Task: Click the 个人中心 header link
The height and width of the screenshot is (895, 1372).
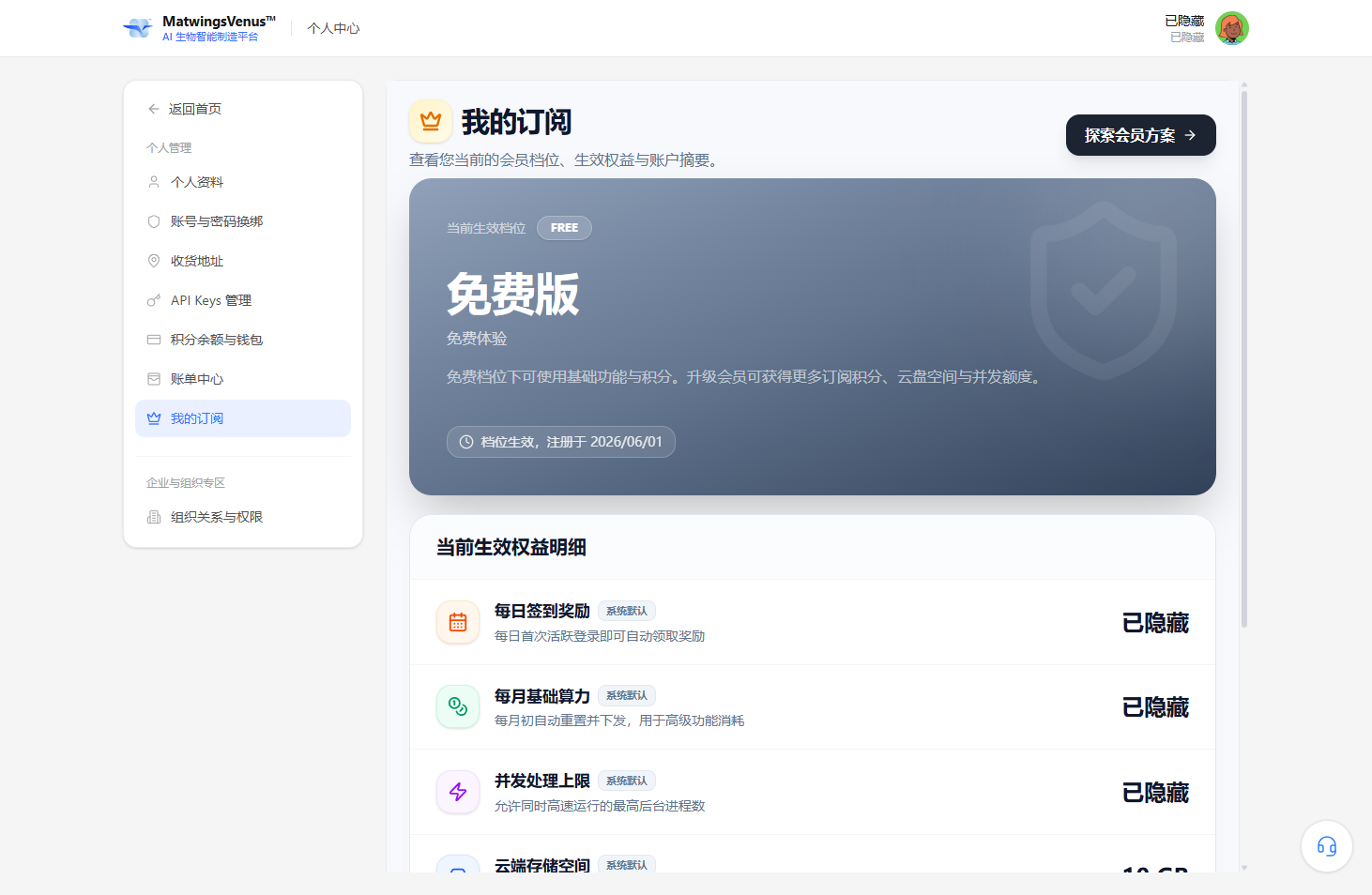Action: pos(333,28)
